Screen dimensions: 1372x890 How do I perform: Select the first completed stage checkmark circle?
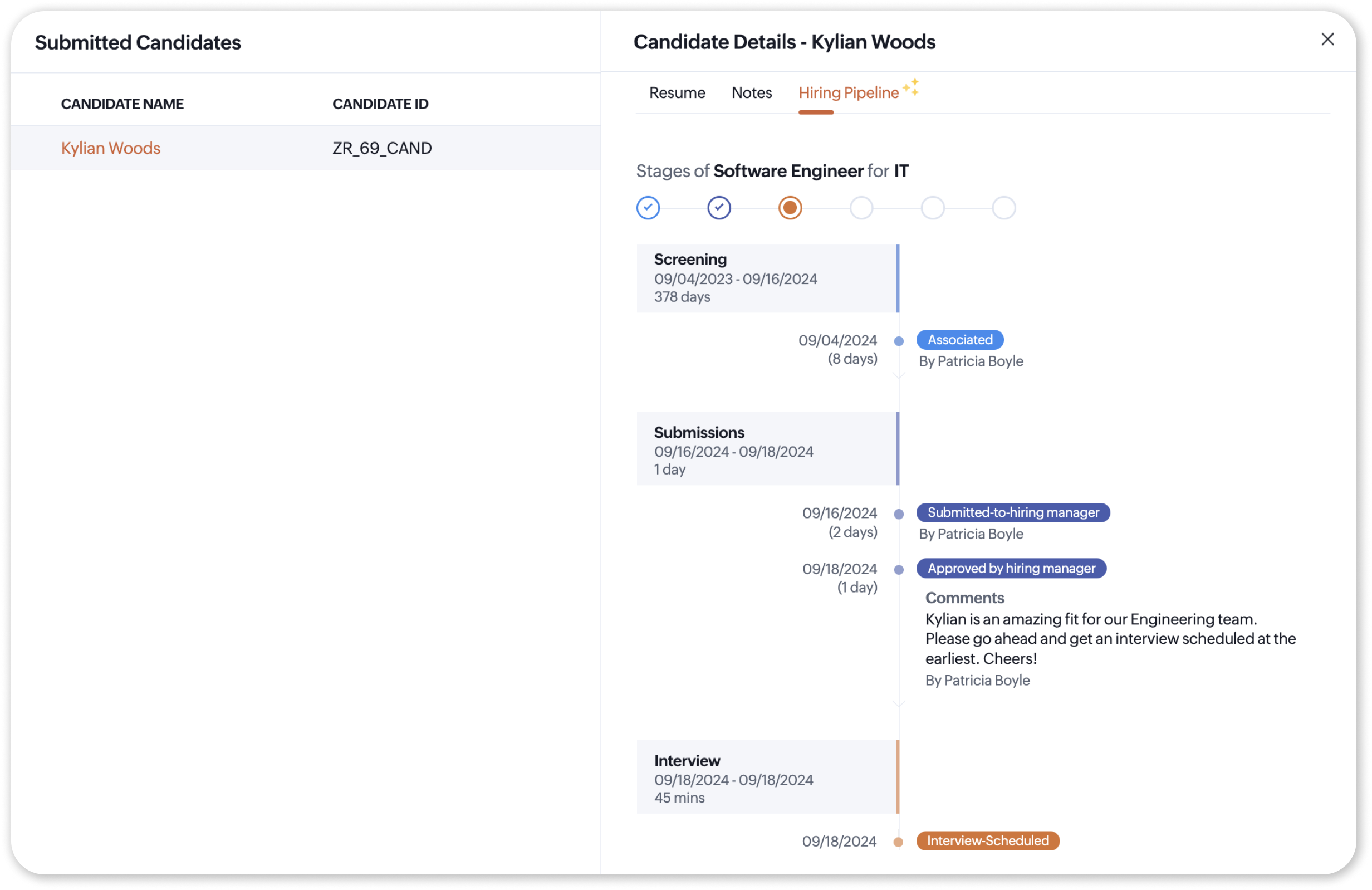pos(648,208)
